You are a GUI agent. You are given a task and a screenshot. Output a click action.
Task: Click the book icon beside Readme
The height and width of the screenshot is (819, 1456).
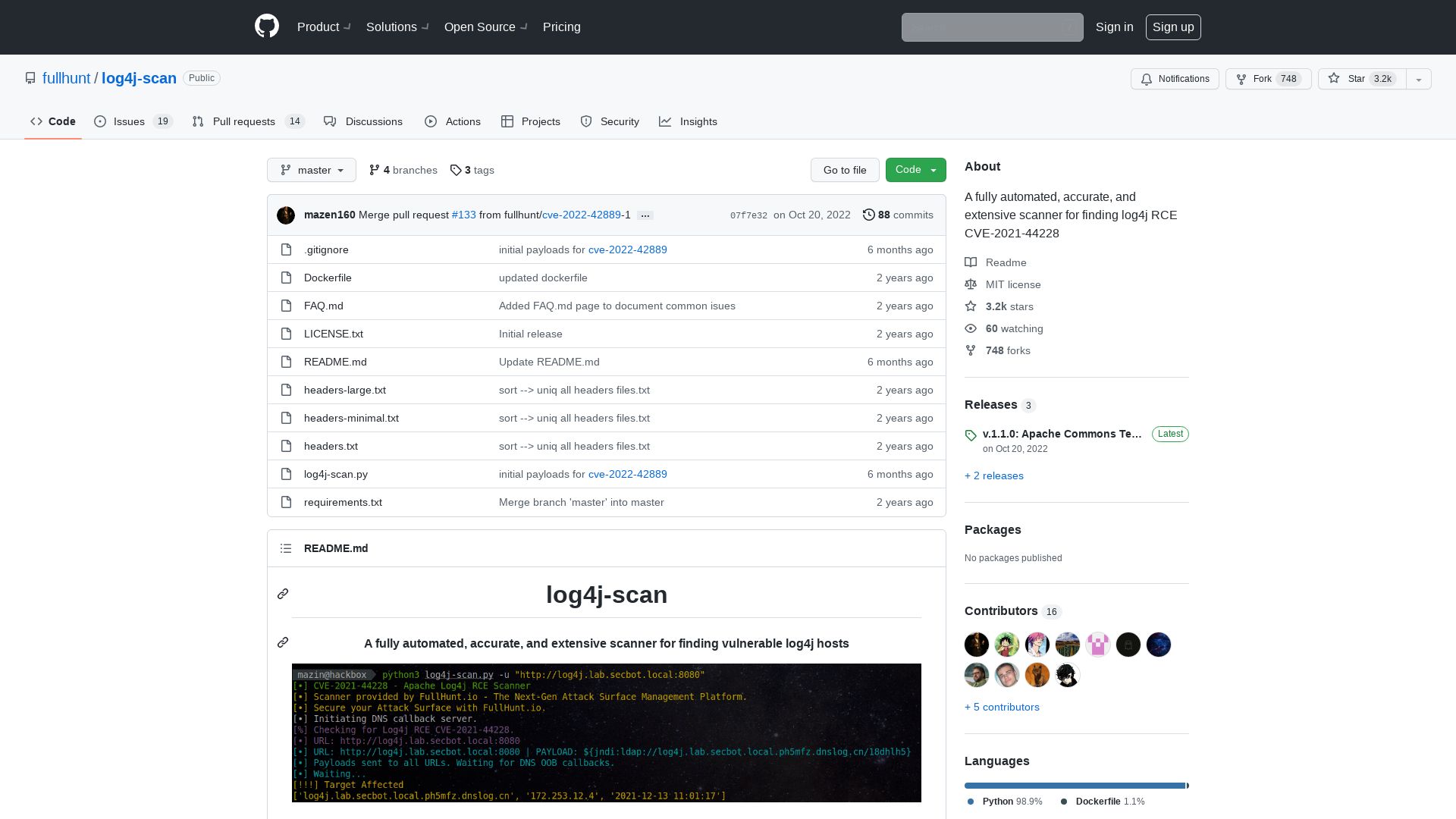pyautogui.click(x=971, y=262)
